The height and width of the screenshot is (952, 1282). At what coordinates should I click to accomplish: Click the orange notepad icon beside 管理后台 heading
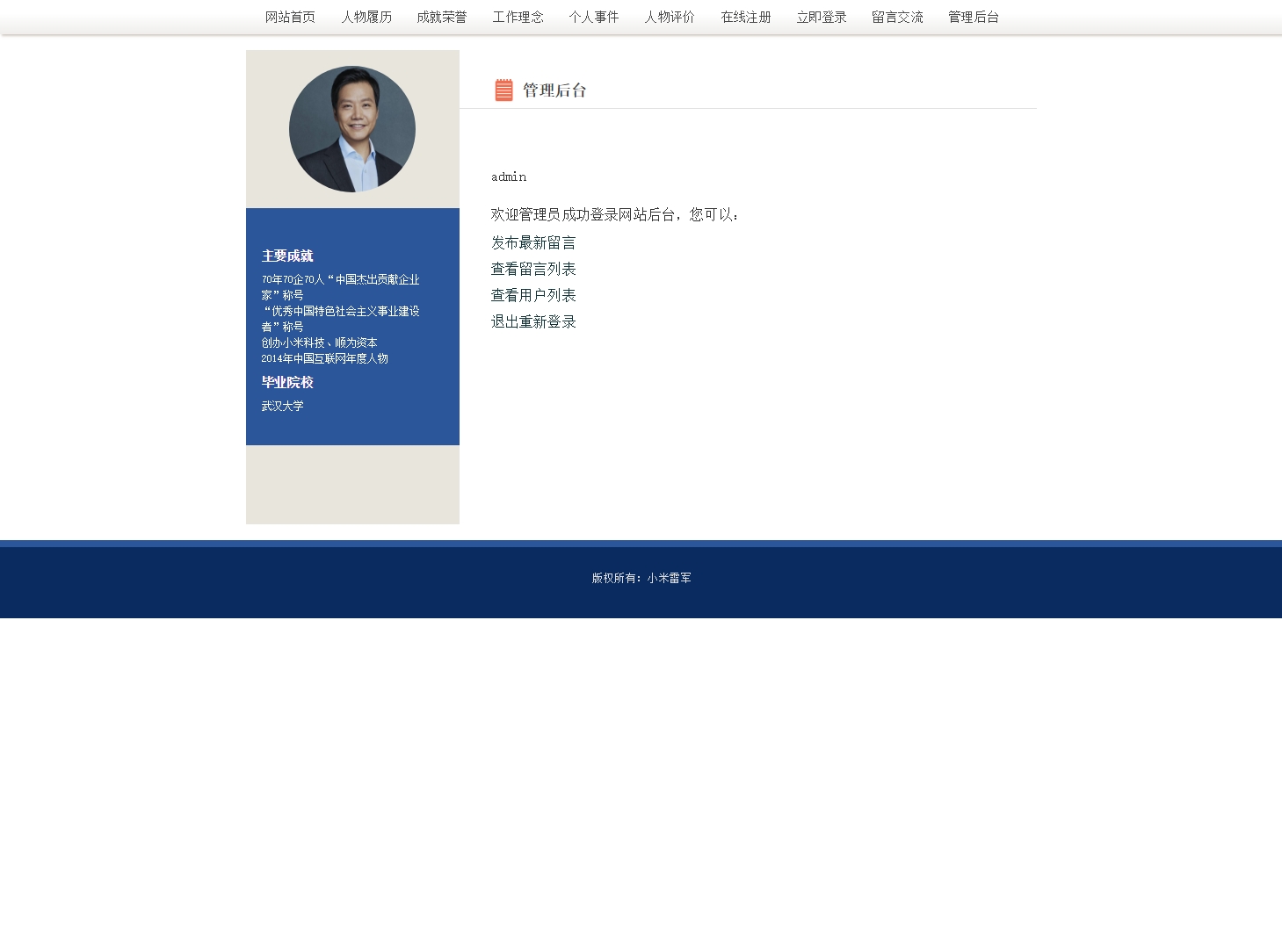[x=503, y=90]
